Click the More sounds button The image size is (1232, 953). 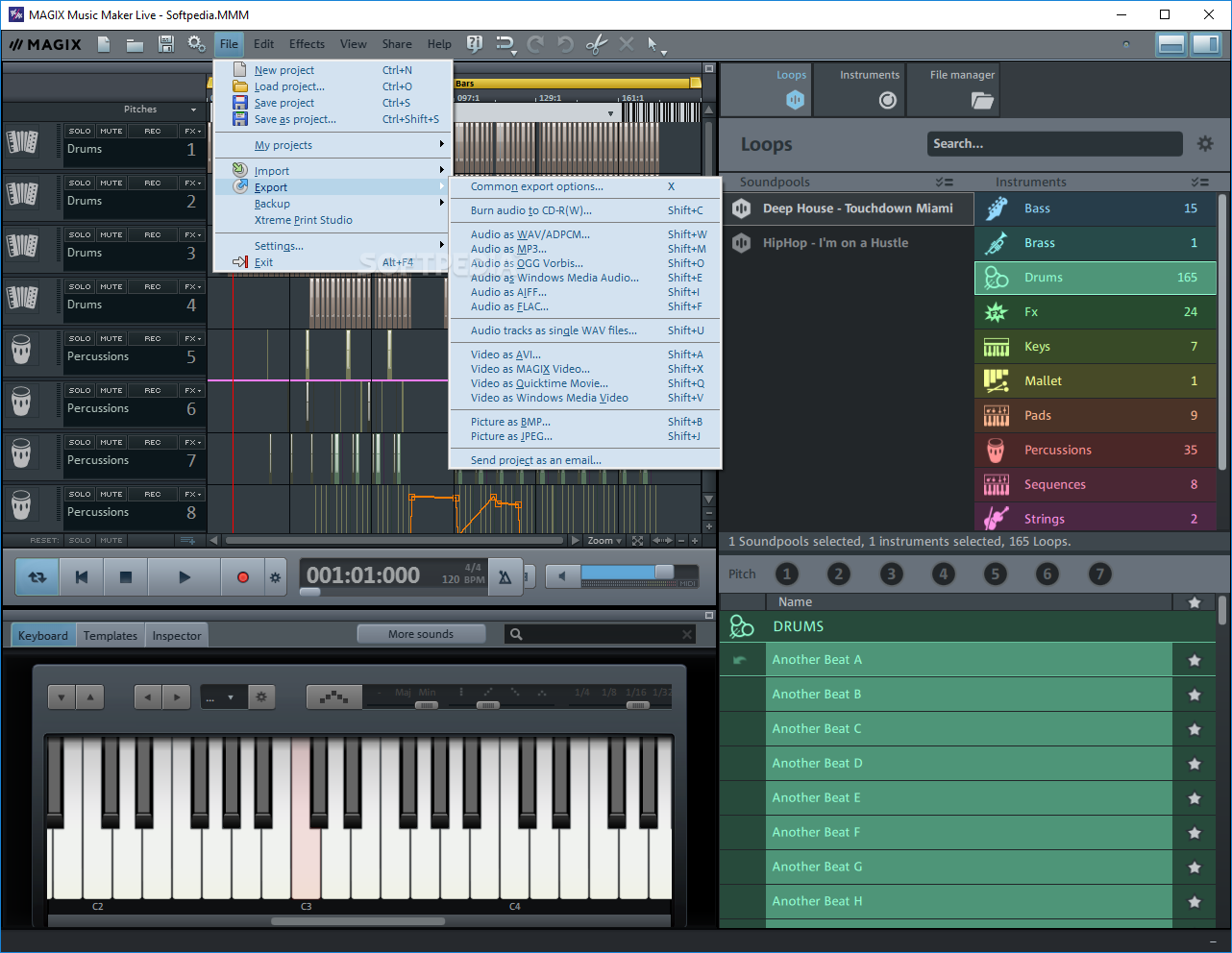coord(421,634)
